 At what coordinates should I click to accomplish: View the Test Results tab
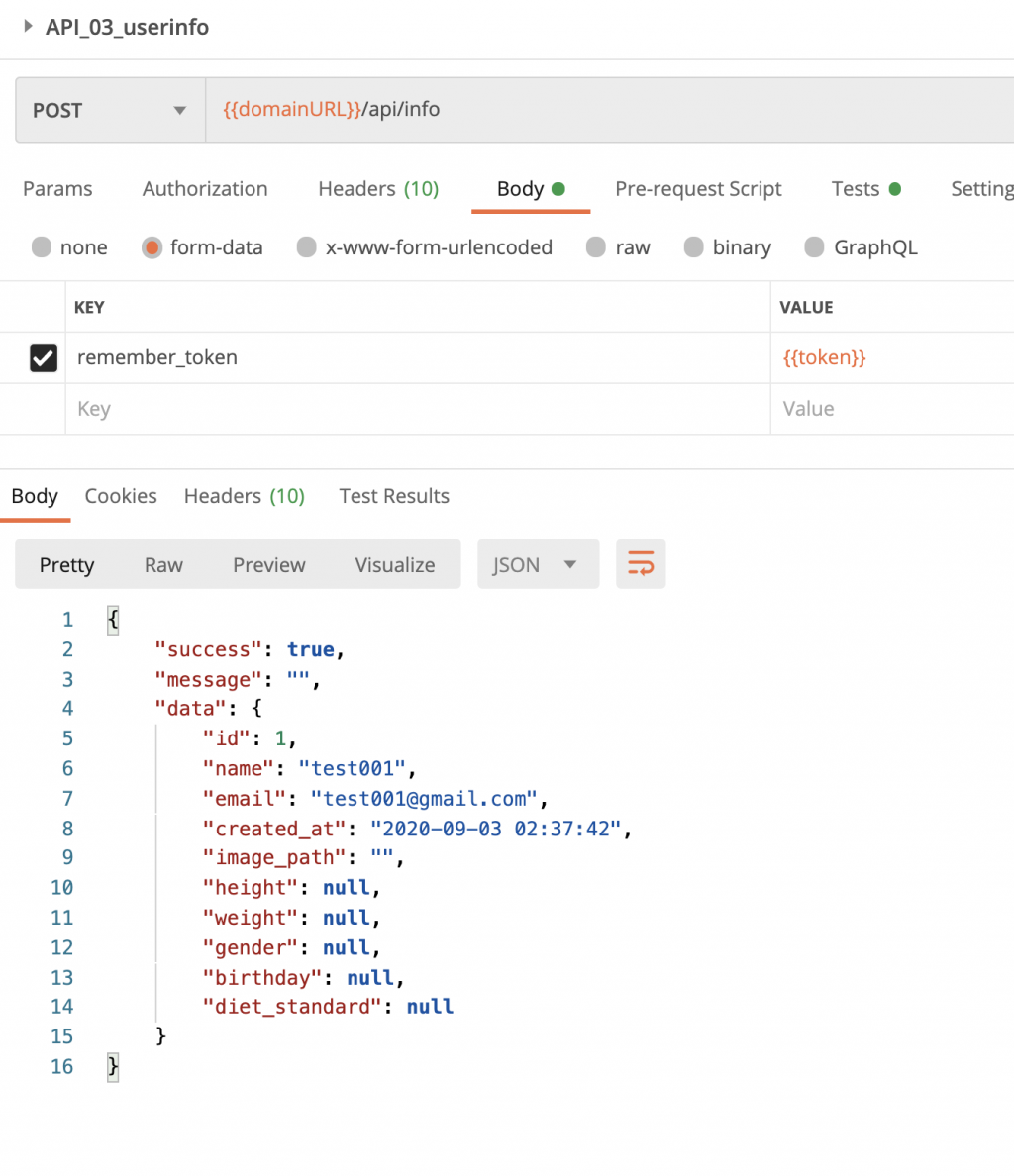[x=394, y=496]
